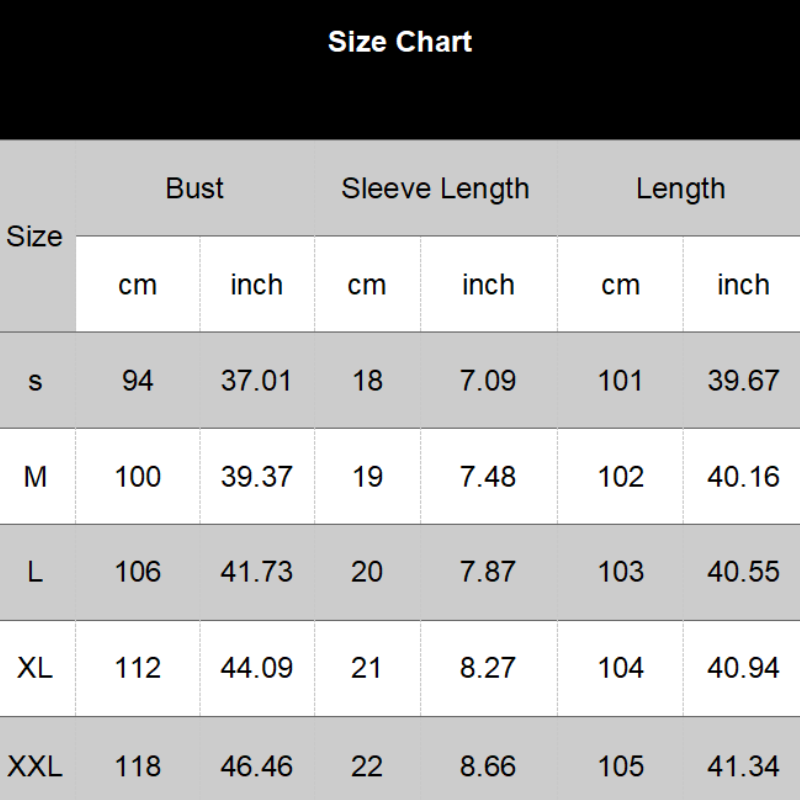Screen dimensions: 800x800
Task: Click the 105 length cm value
Action: (620, 767)
